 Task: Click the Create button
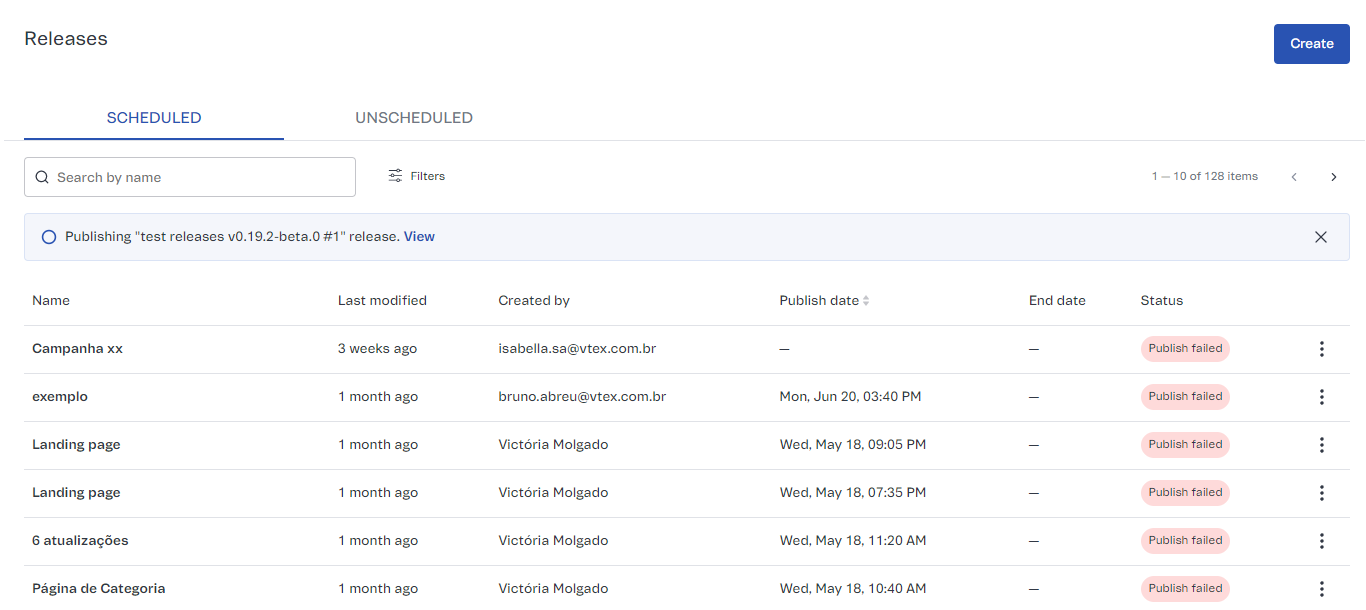1311,44
